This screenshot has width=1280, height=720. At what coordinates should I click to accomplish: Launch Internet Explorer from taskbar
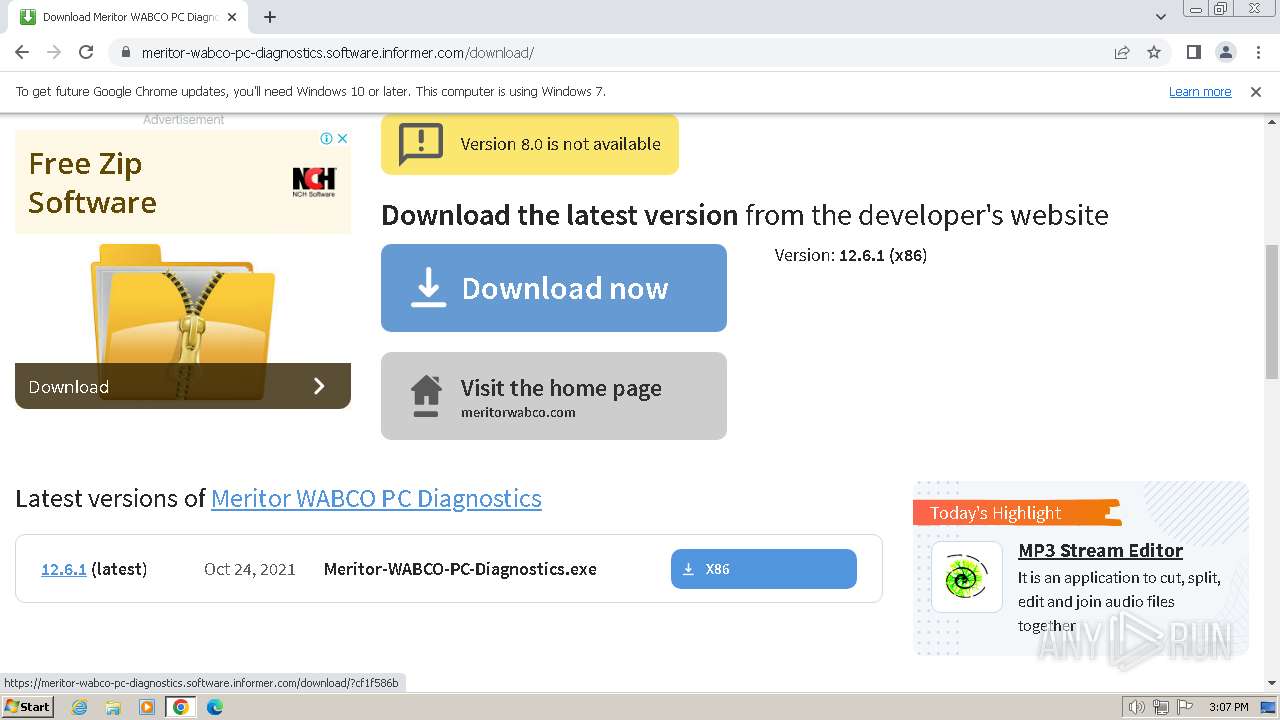click(x=79, y=707)
